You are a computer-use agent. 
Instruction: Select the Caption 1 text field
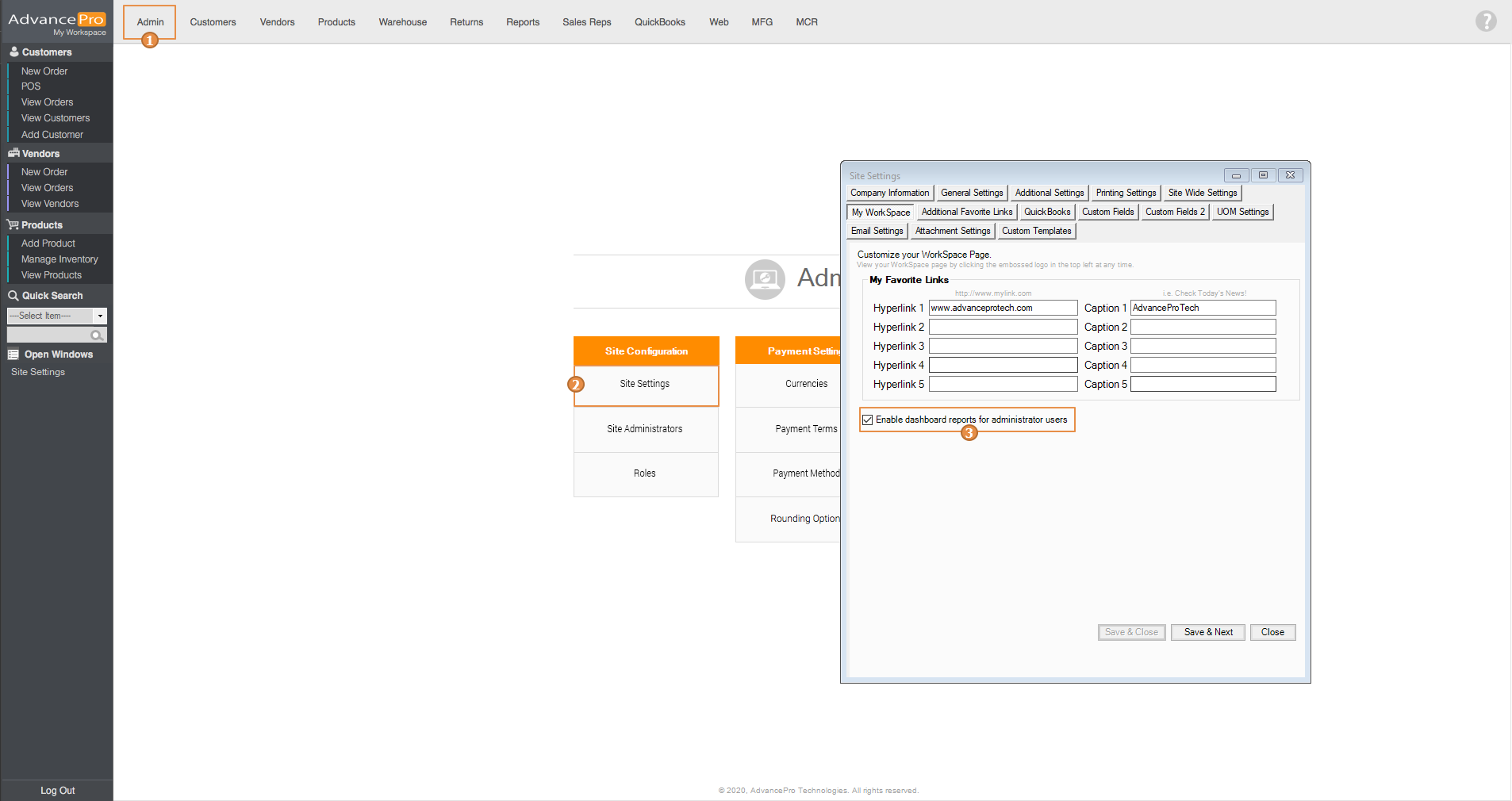[x=1202, y=308]
